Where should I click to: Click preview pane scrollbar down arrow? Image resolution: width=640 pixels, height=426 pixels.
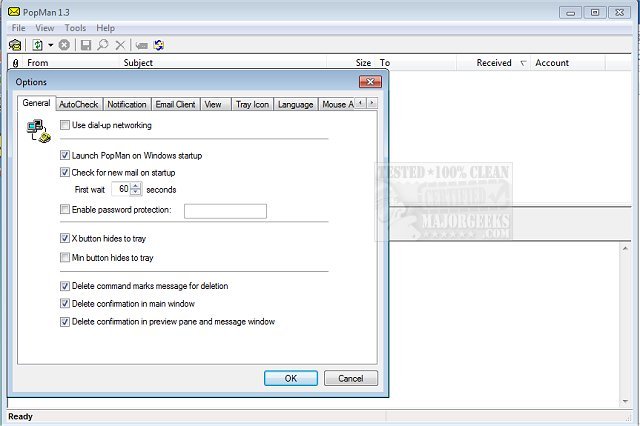[x=625, y=402]
